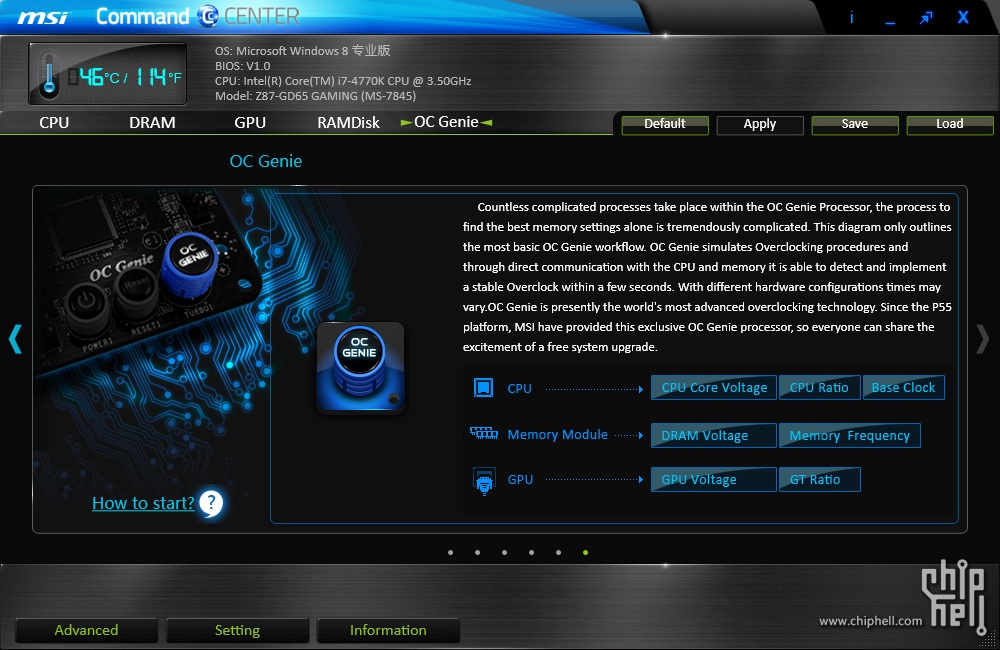Click the CPU chip icon in diagram
This screenshot has width=1000, height=650.
[x=483, y=388]
